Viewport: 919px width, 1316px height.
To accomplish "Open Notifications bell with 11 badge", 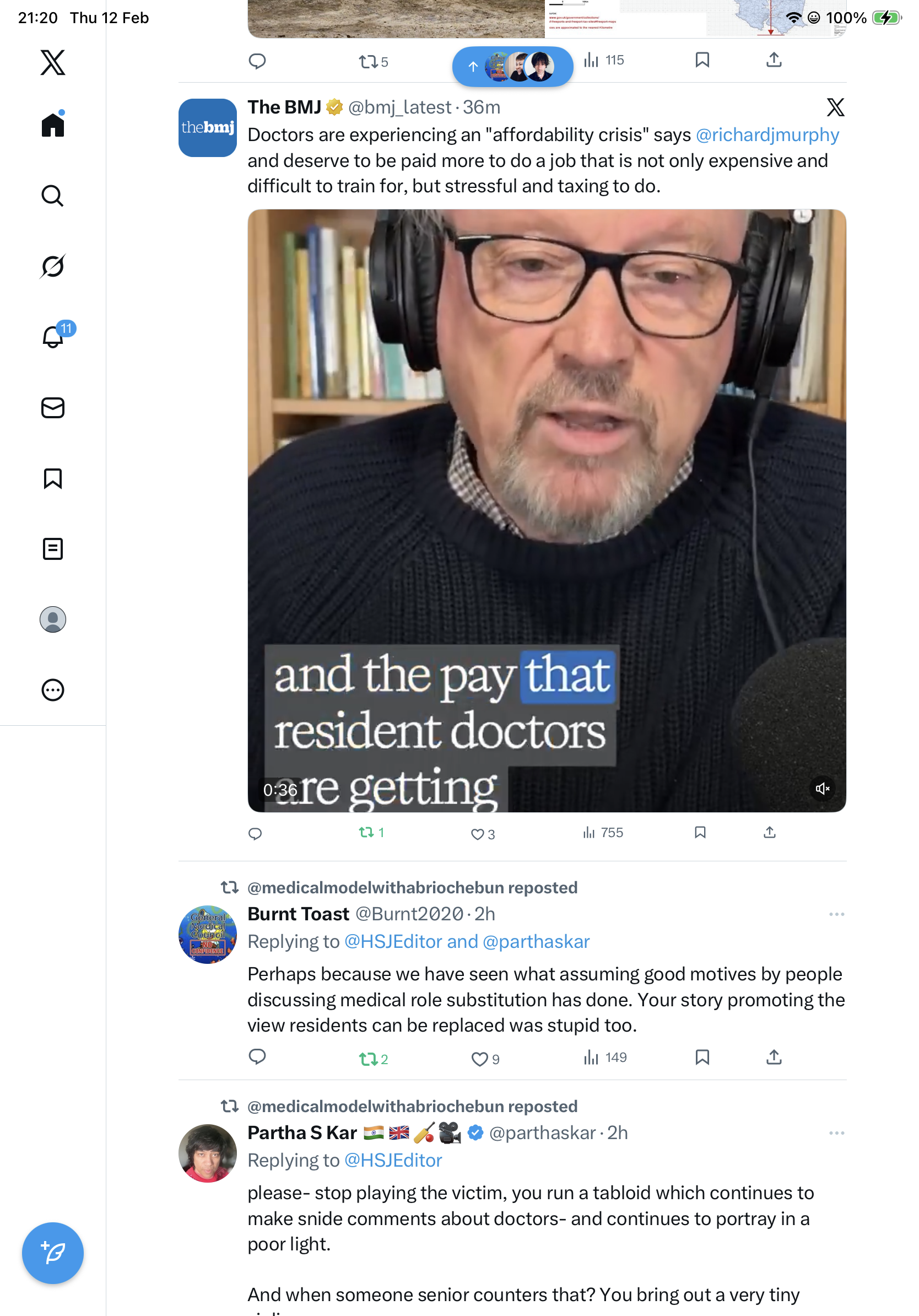I will coord(53,337).
